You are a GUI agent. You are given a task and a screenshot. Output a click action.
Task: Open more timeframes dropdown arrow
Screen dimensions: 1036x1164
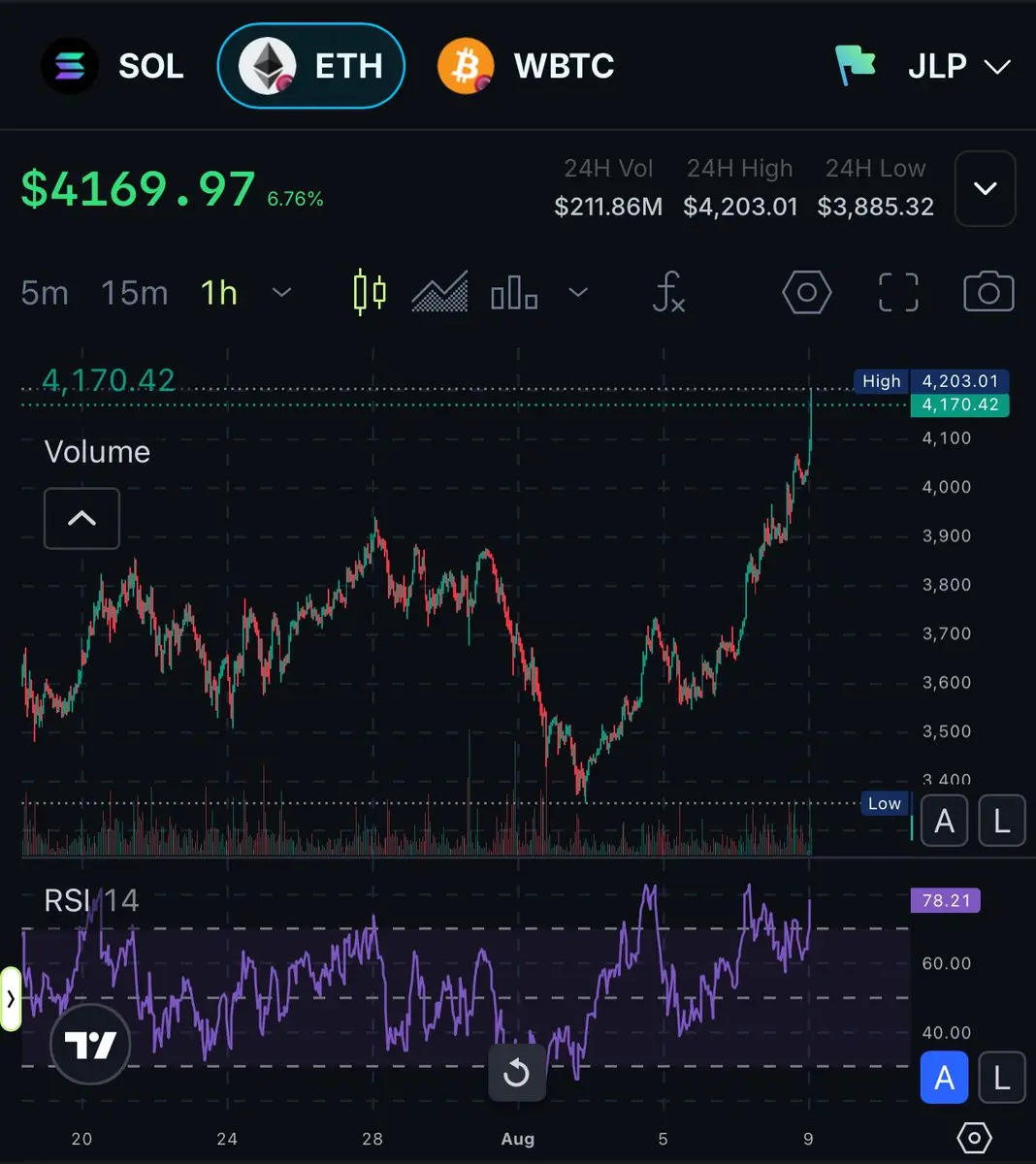point(282,292)
